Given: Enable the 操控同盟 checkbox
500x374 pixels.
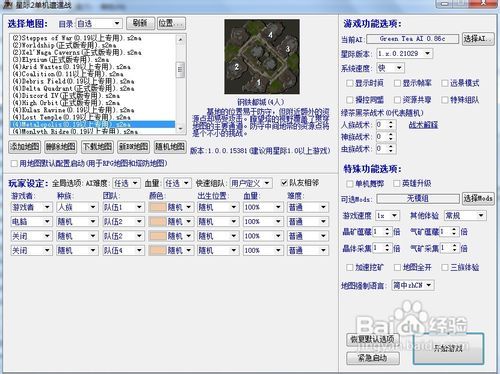Looking at the screenshot, I should click(x=350, y=100).
